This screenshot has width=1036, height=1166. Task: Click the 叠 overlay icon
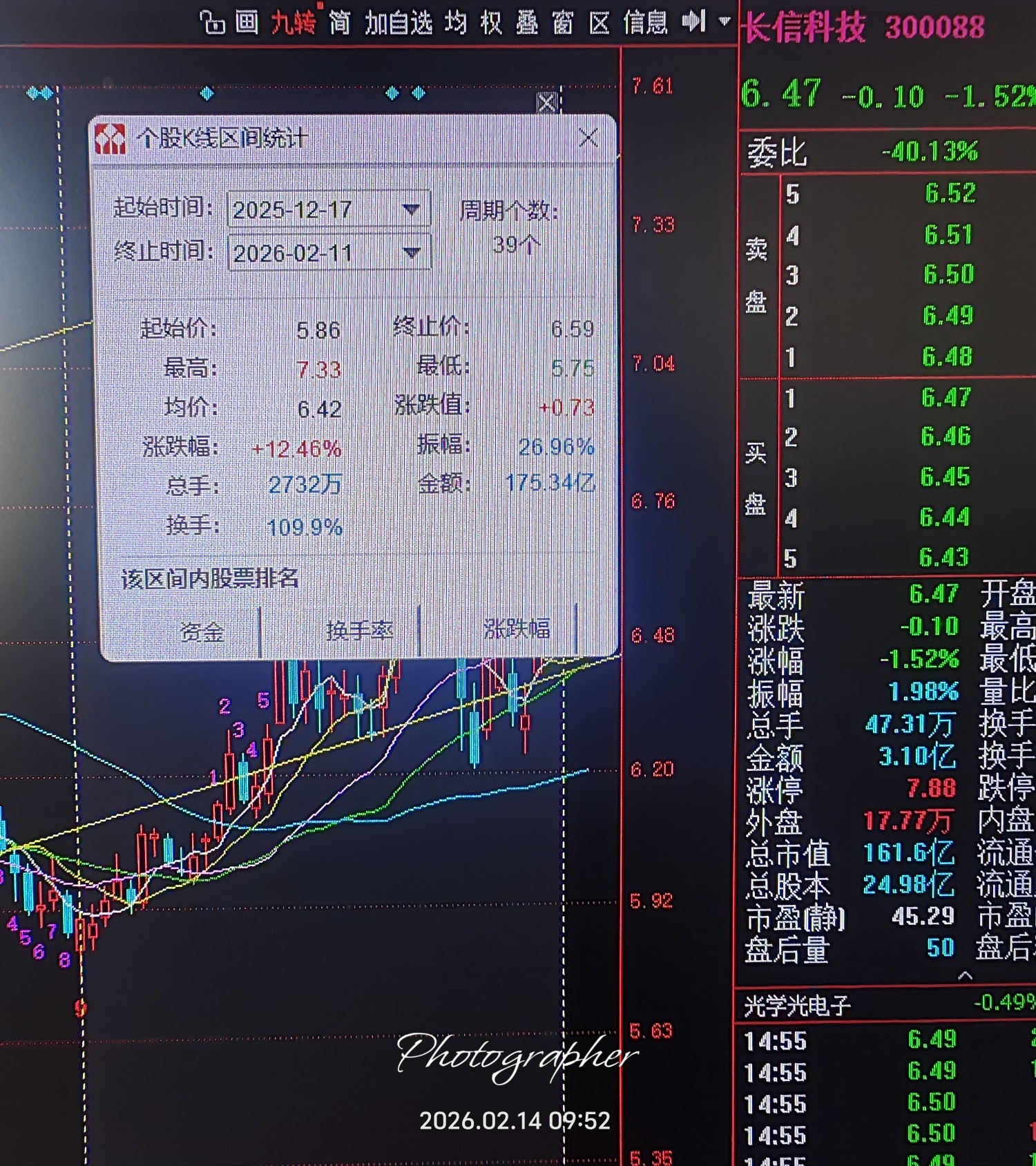(x=527, y=23)
